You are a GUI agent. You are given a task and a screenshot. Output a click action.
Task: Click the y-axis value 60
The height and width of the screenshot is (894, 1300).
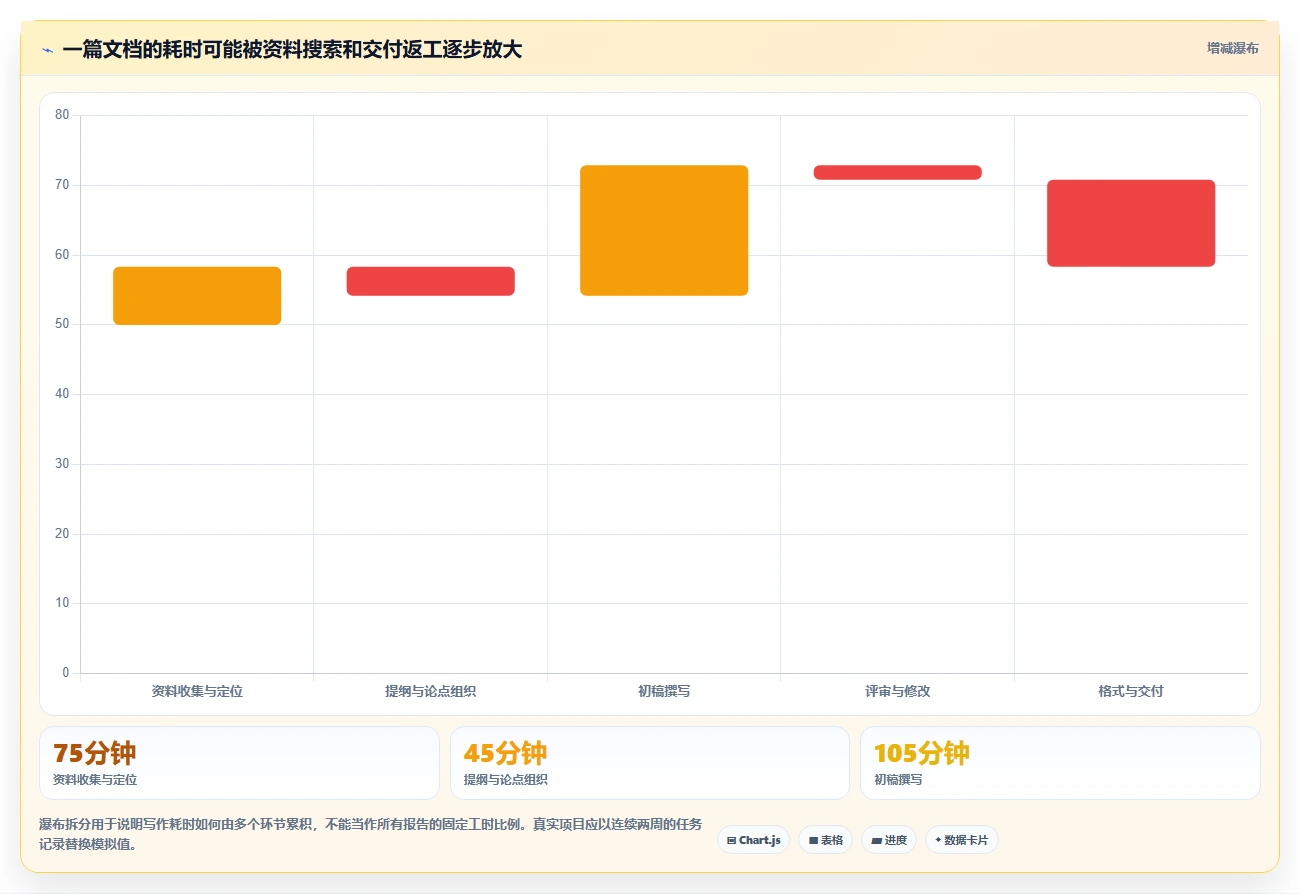click(62, 255)
